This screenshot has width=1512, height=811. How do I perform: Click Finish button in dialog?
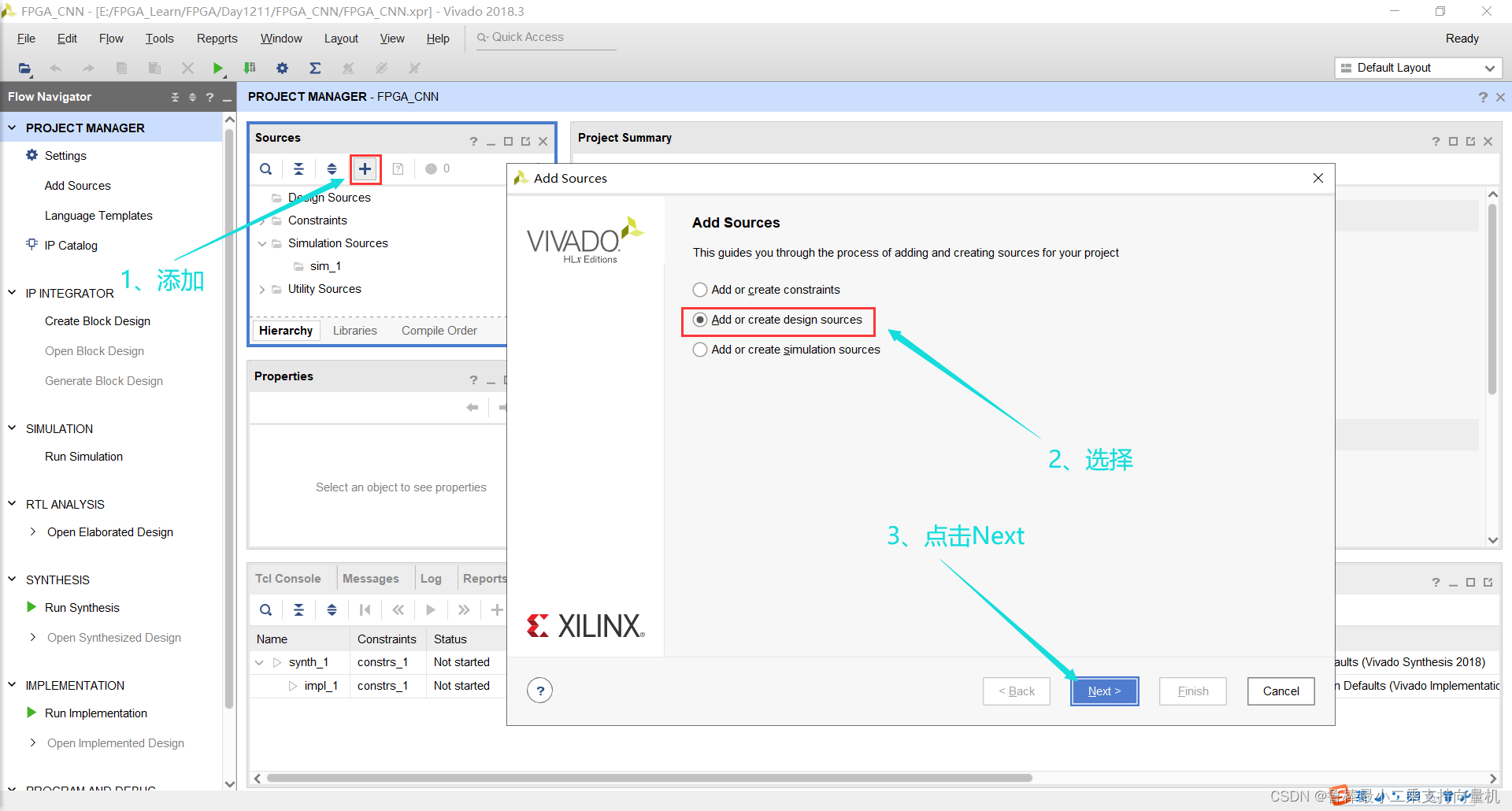pyautogui.click(x=1193, y=691)
